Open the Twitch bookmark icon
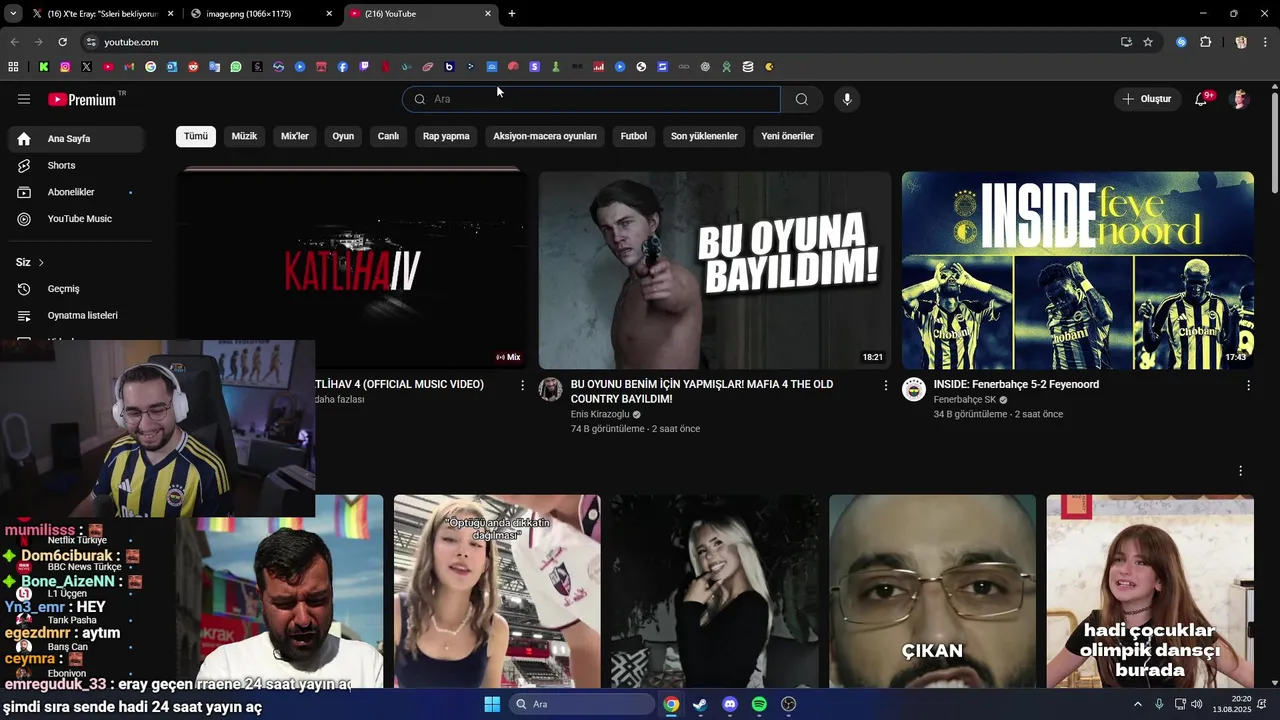The width and height of the screenshot is (1280, 720). pyautogui.click(x=364, y=67)
